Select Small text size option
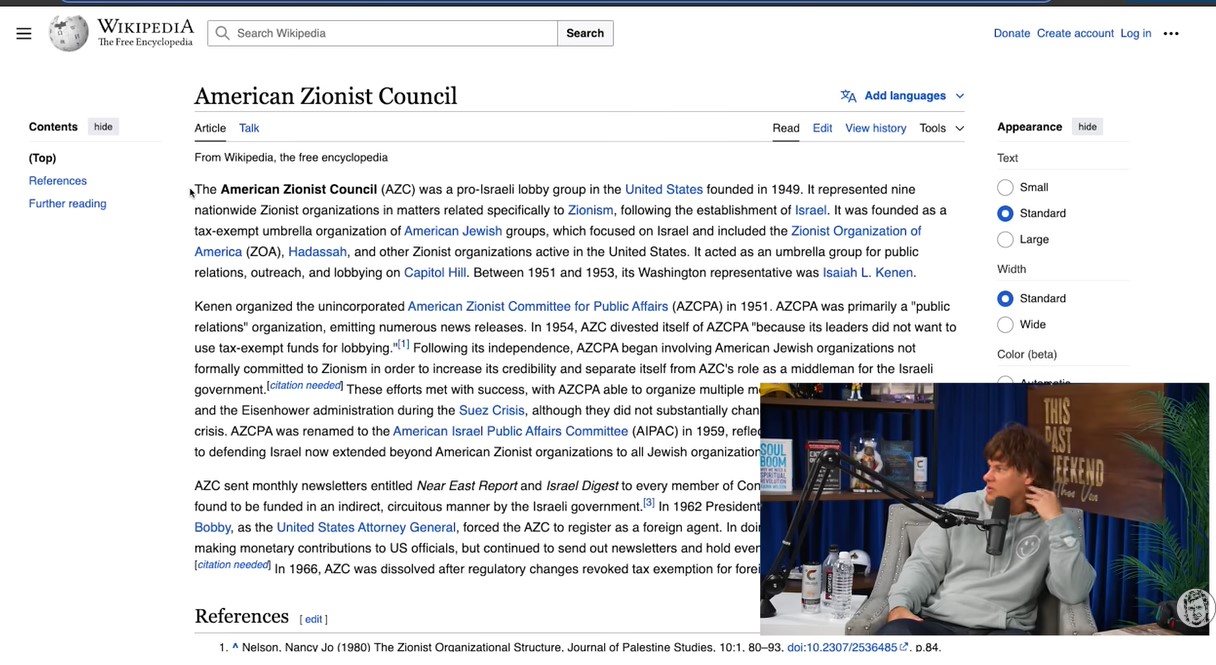The height and width of the screenshot is (665, 1216). pos(1005,187)
